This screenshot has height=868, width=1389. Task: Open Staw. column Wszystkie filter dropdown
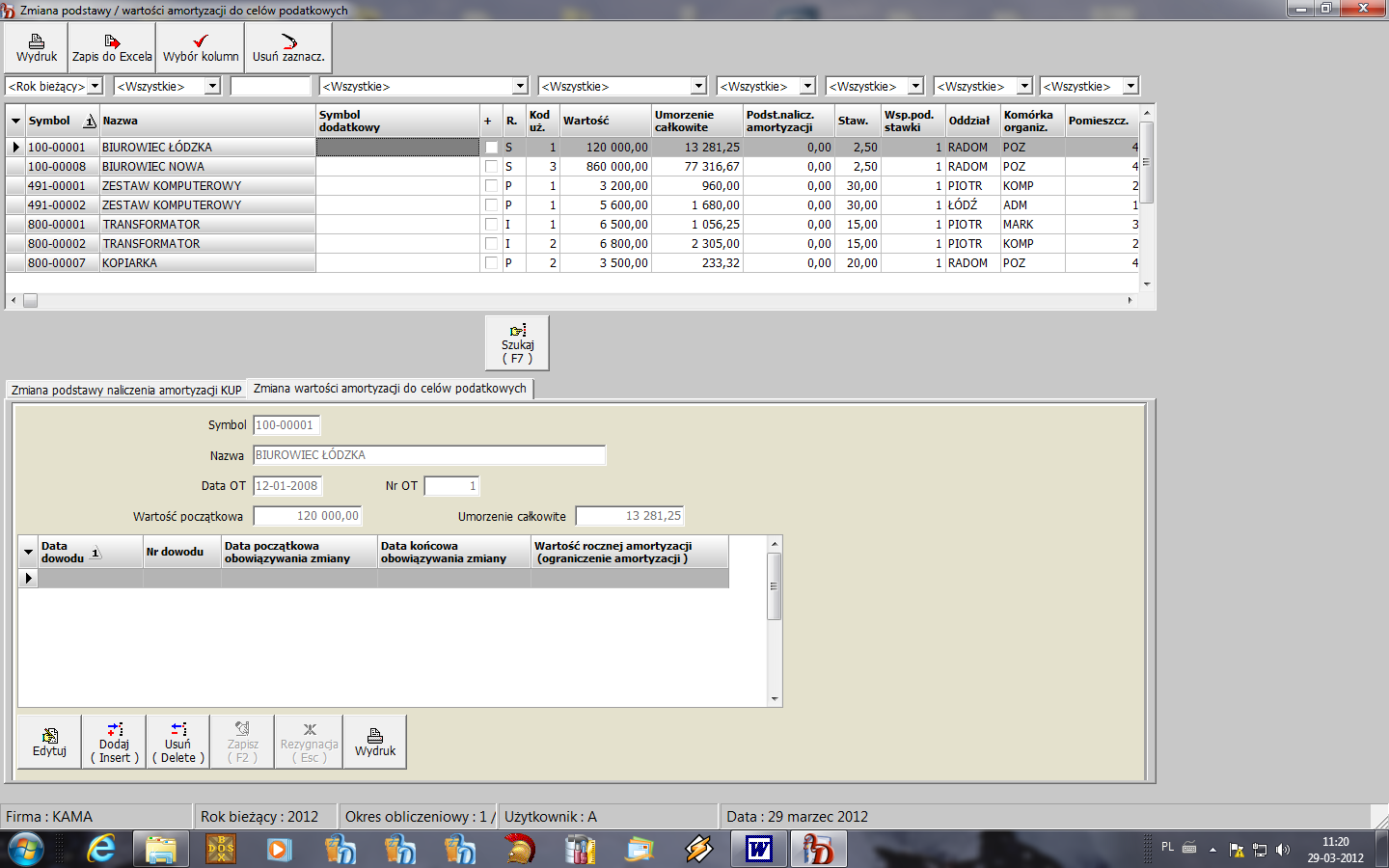click(916, 87)
